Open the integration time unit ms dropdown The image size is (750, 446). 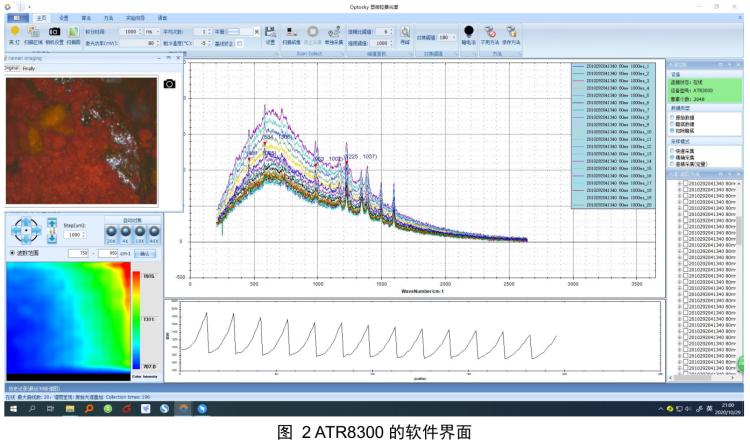[151, 32]
